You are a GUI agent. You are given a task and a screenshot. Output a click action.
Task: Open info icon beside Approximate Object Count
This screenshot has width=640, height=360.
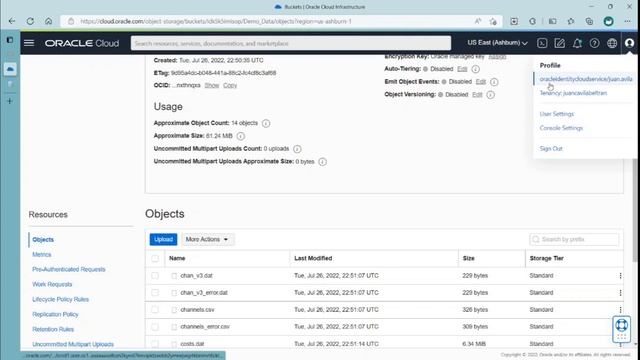(x=266, y=123)
